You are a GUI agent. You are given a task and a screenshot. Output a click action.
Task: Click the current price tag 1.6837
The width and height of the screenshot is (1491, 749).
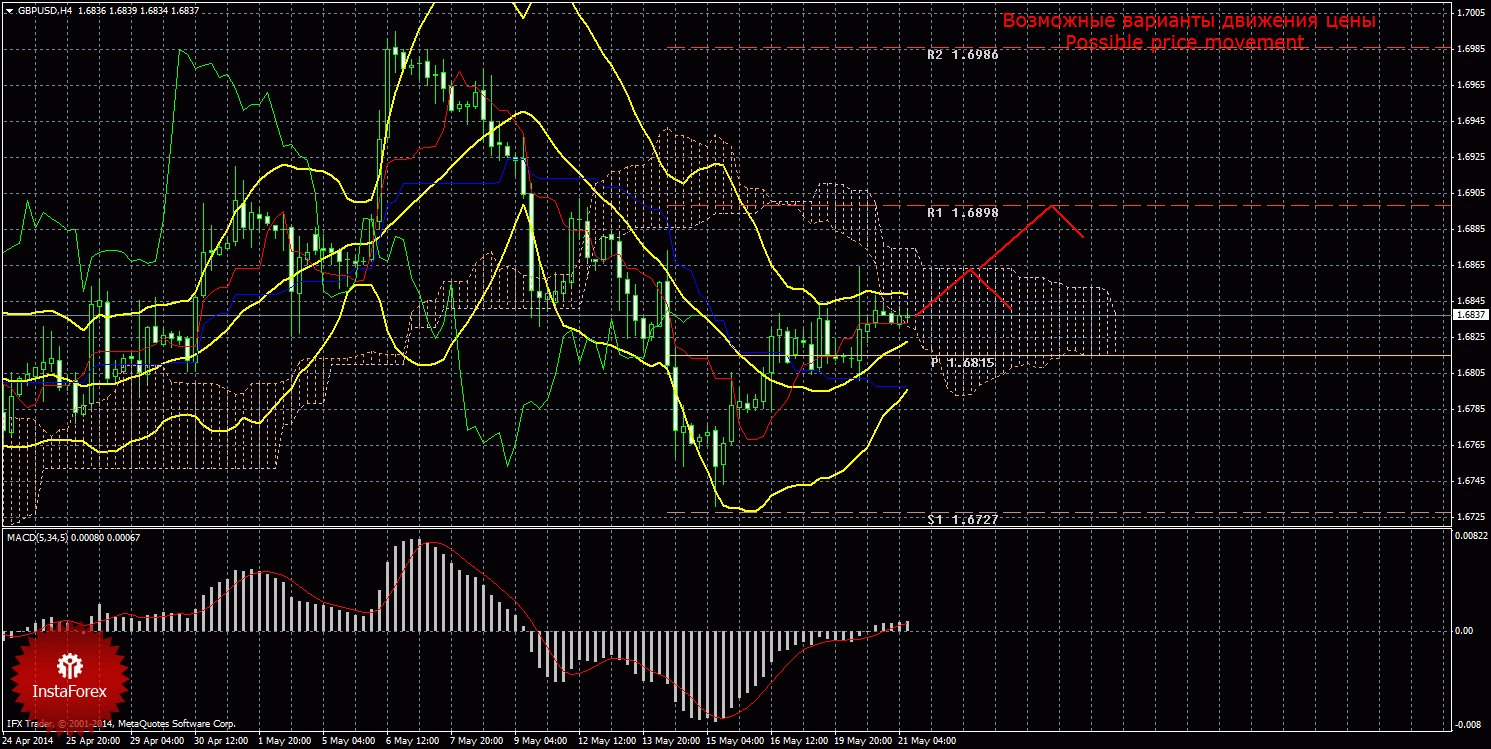(x=1470, y=314)
